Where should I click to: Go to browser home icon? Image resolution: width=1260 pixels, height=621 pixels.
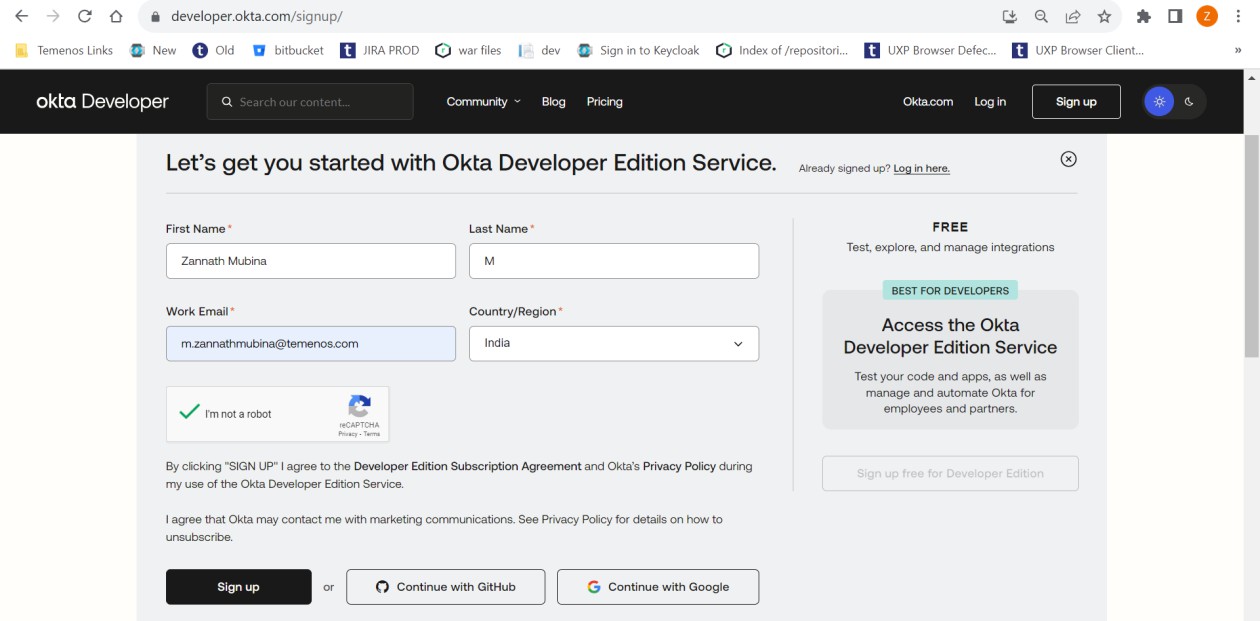point(116,16)
